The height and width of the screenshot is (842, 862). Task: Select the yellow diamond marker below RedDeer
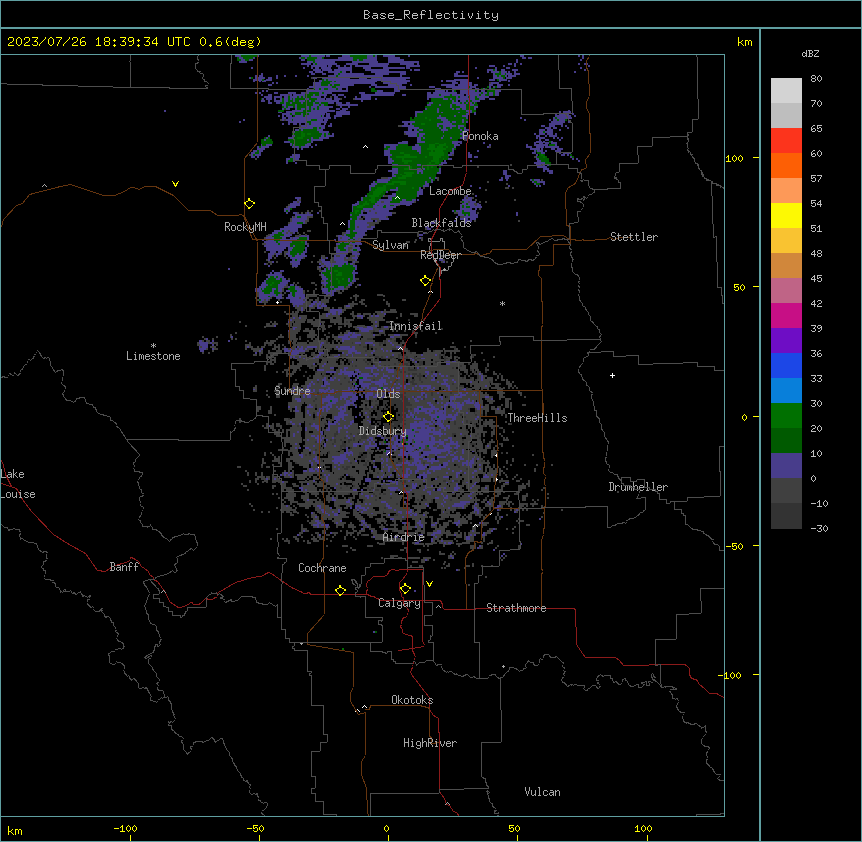tap(426, 281)
